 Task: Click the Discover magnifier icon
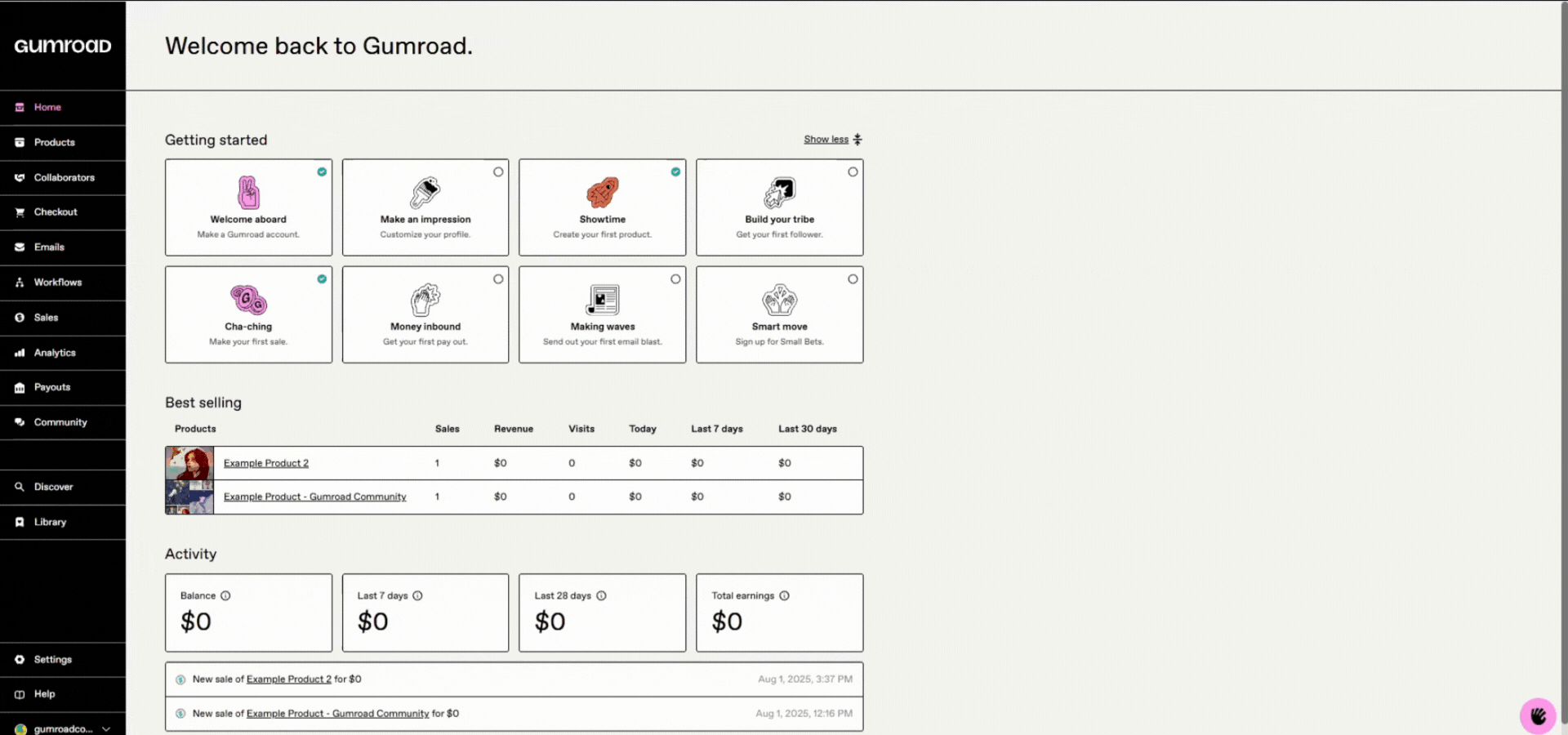[20, 487]
